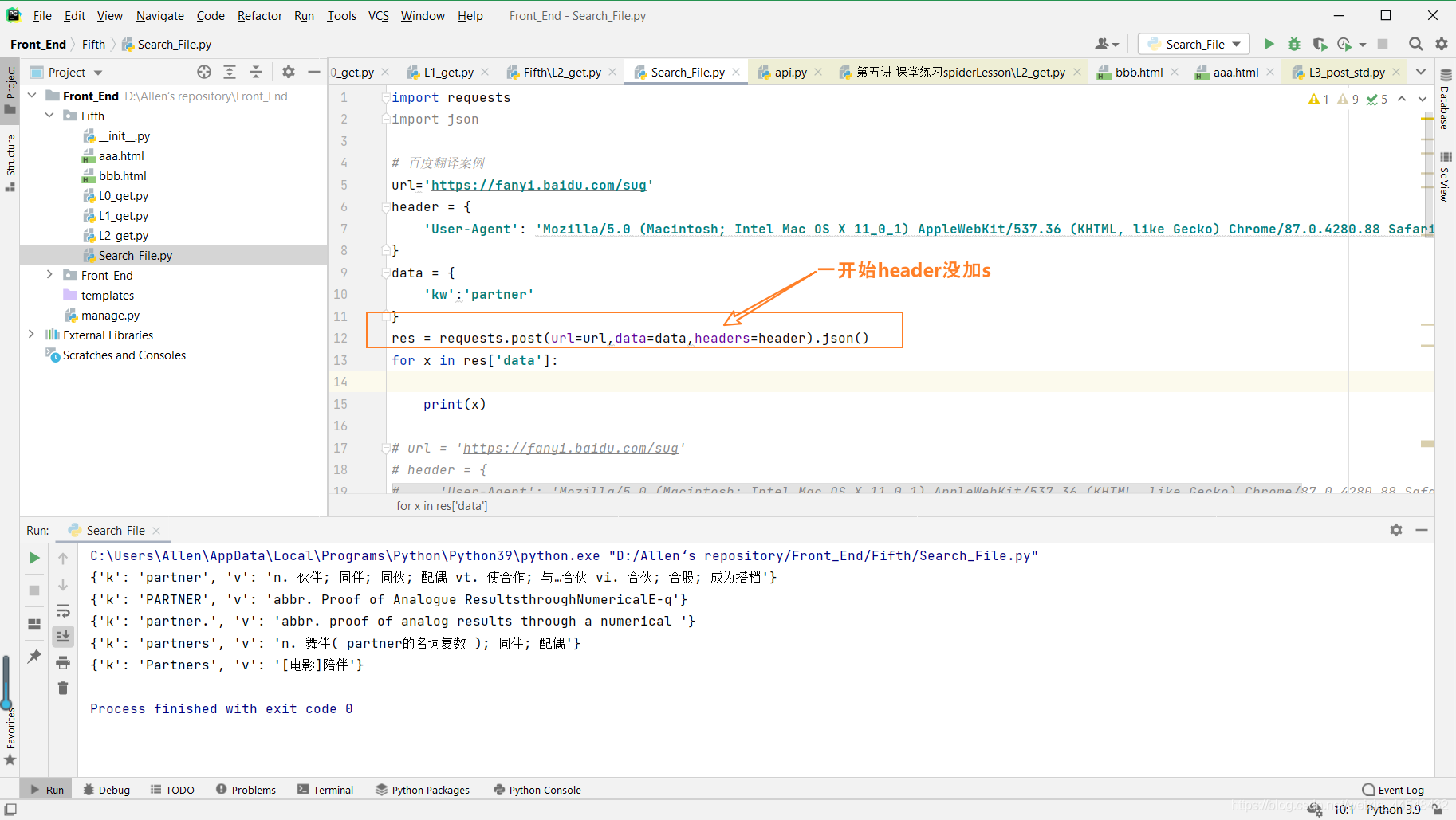Run Search_File with Coverage
The width and height of the screenshot is (1456, 820).
pyautogui.click(x=1320, y=44)
